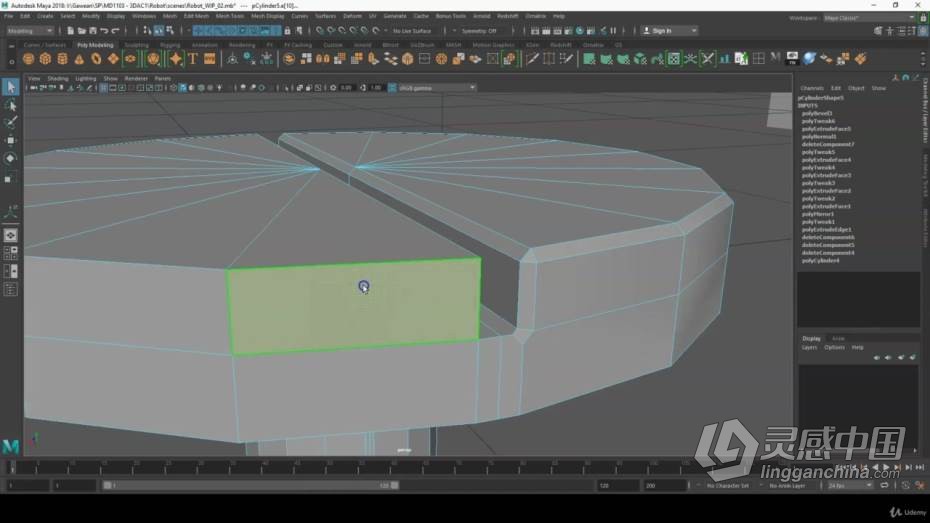Create a polygon cube from shelf
Screen dimensions: 930x523
pos(45,59)
